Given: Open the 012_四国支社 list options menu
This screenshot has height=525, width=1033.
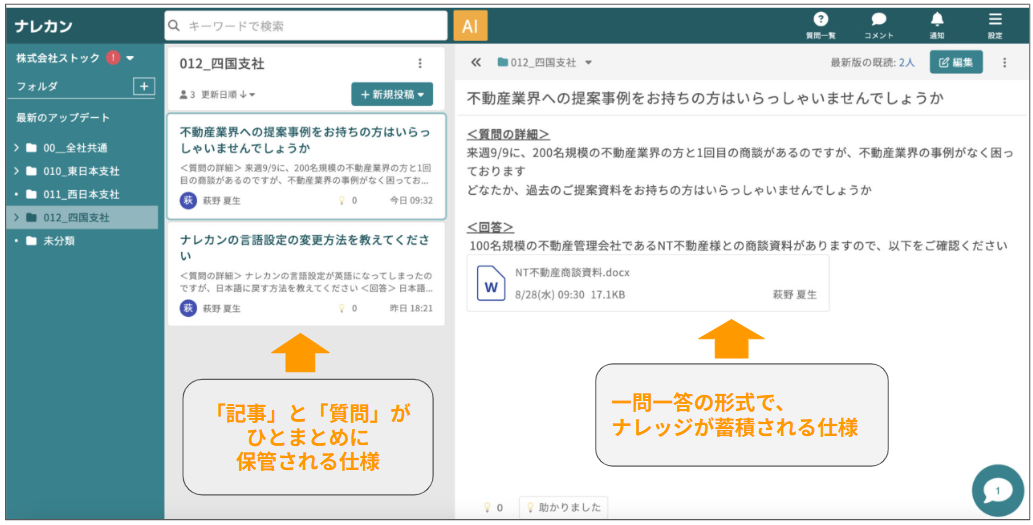Looking at the screenshot, I should pyautogui.click(x=420, y=63).
